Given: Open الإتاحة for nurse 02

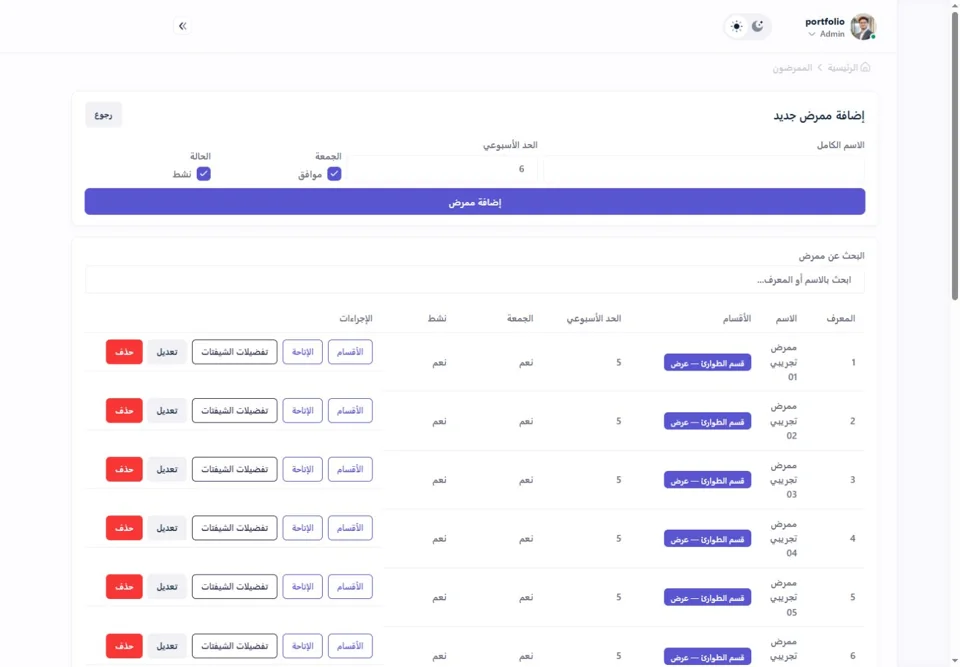Looking at the screenshot, I should coord(302,410).
